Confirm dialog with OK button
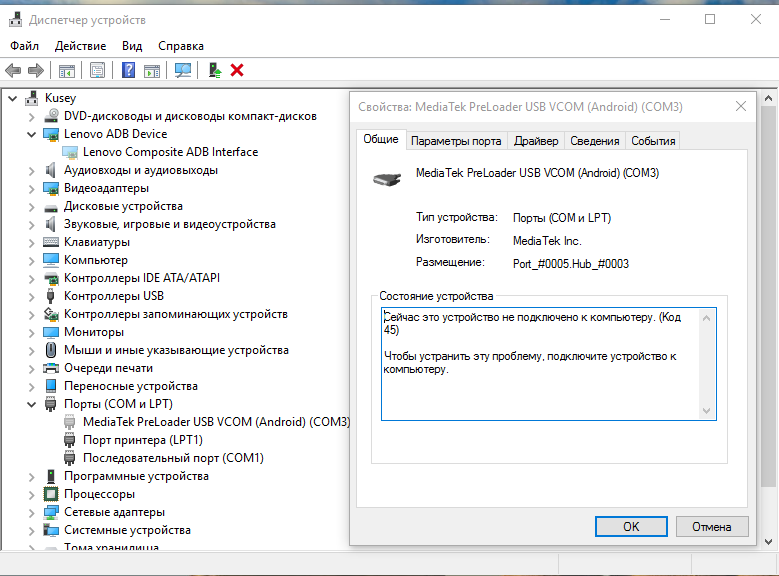Viewport: 779px width, 576px height. [x=631, y=527]
